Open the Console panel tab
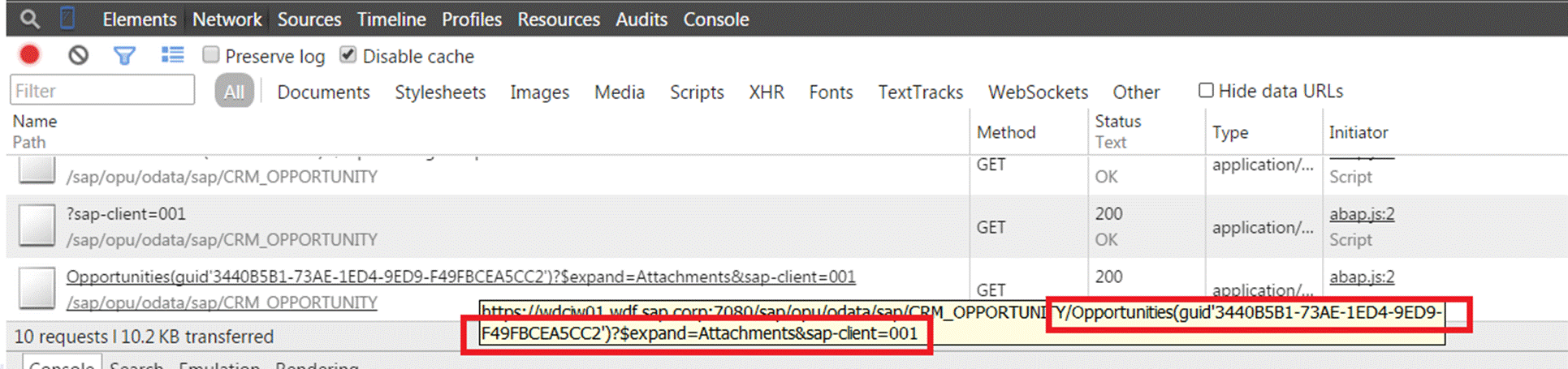The width and height of the screenshot is (1568, 369). point(716,19)
